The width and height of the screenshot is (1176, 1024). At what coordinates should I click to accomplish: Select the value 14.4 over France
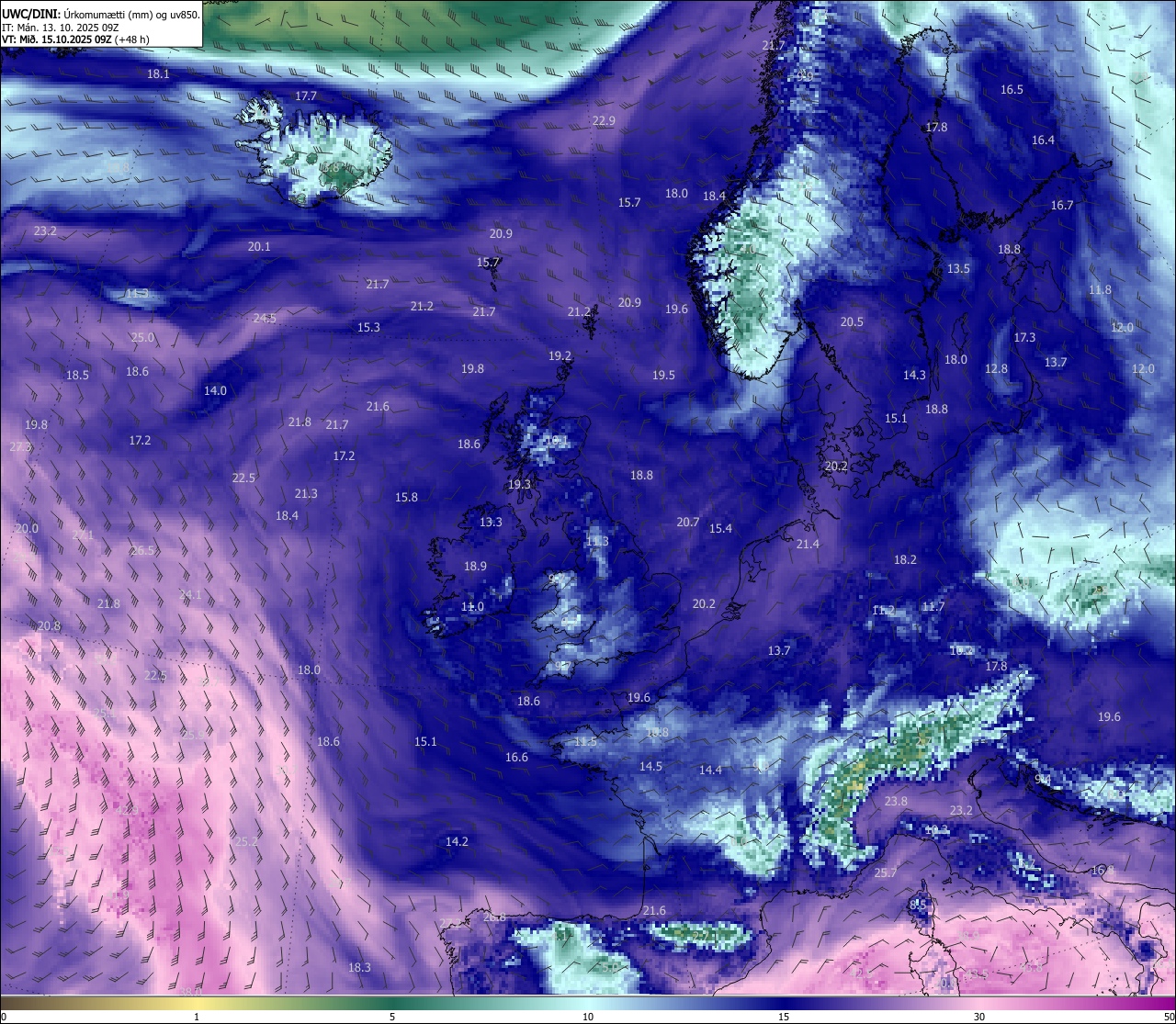point(710,770)
